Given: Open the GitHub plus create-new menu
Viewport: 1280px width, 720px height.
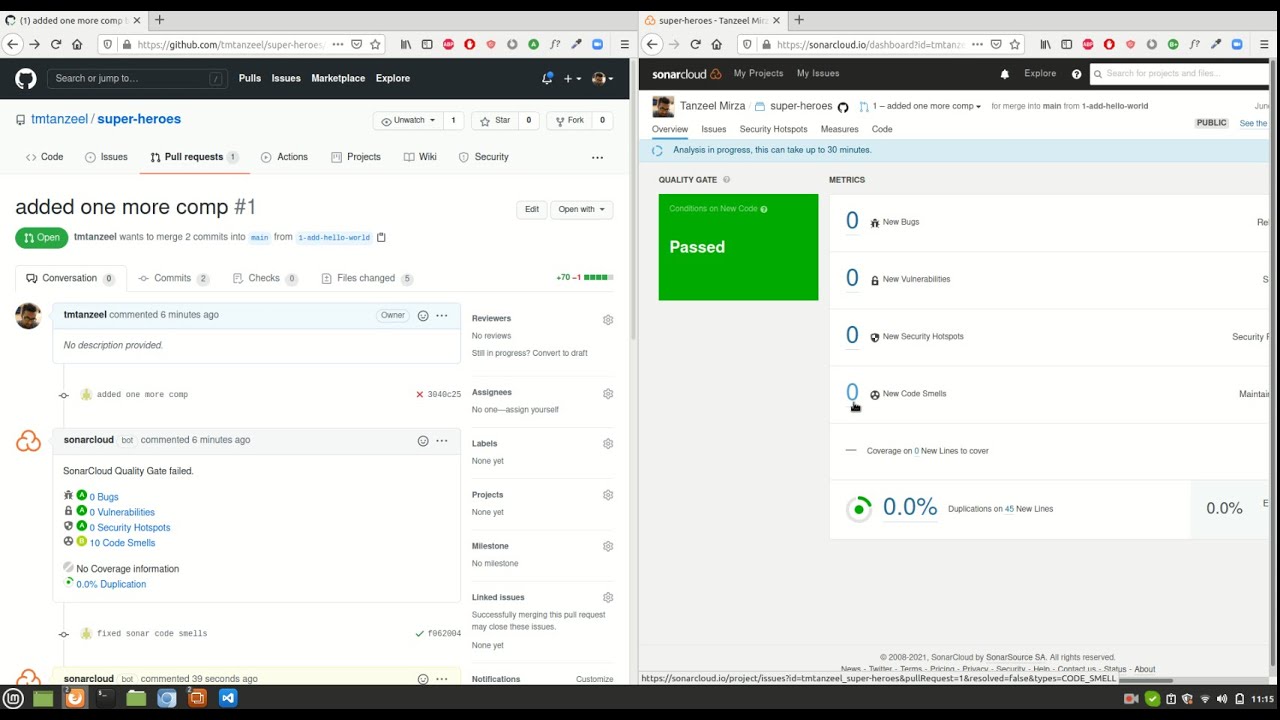Looking at the screenshot, I should (x=572, y=78).
